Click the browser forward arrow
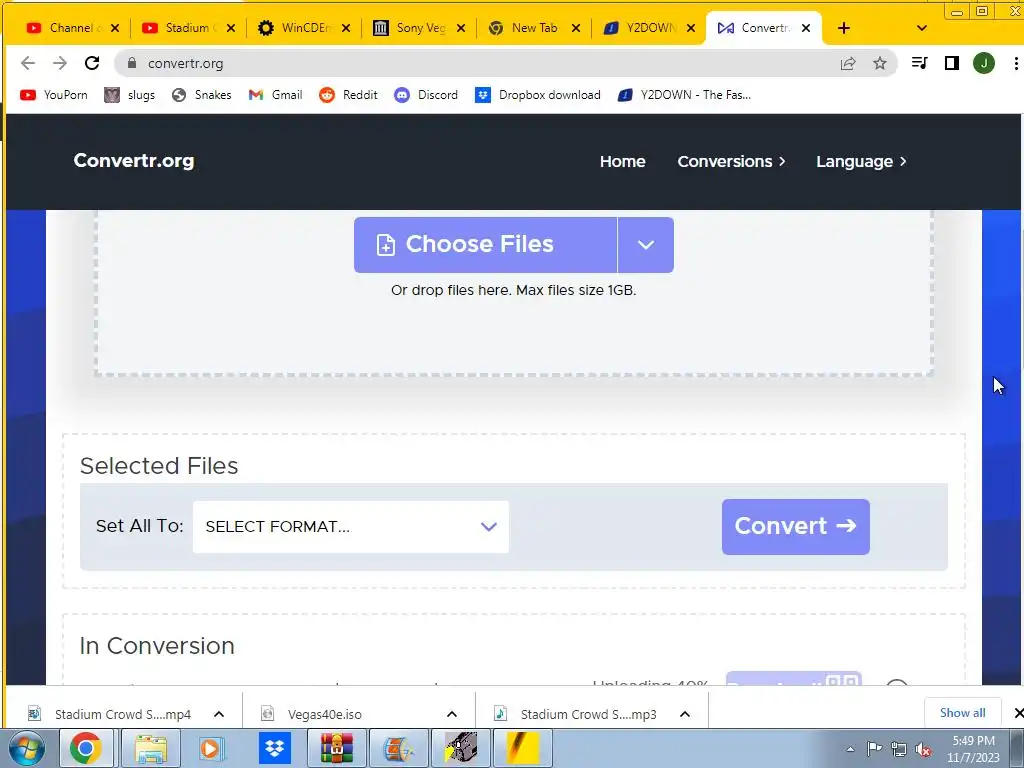Screen dimensions: 1024x768 (x=60, y=63)
